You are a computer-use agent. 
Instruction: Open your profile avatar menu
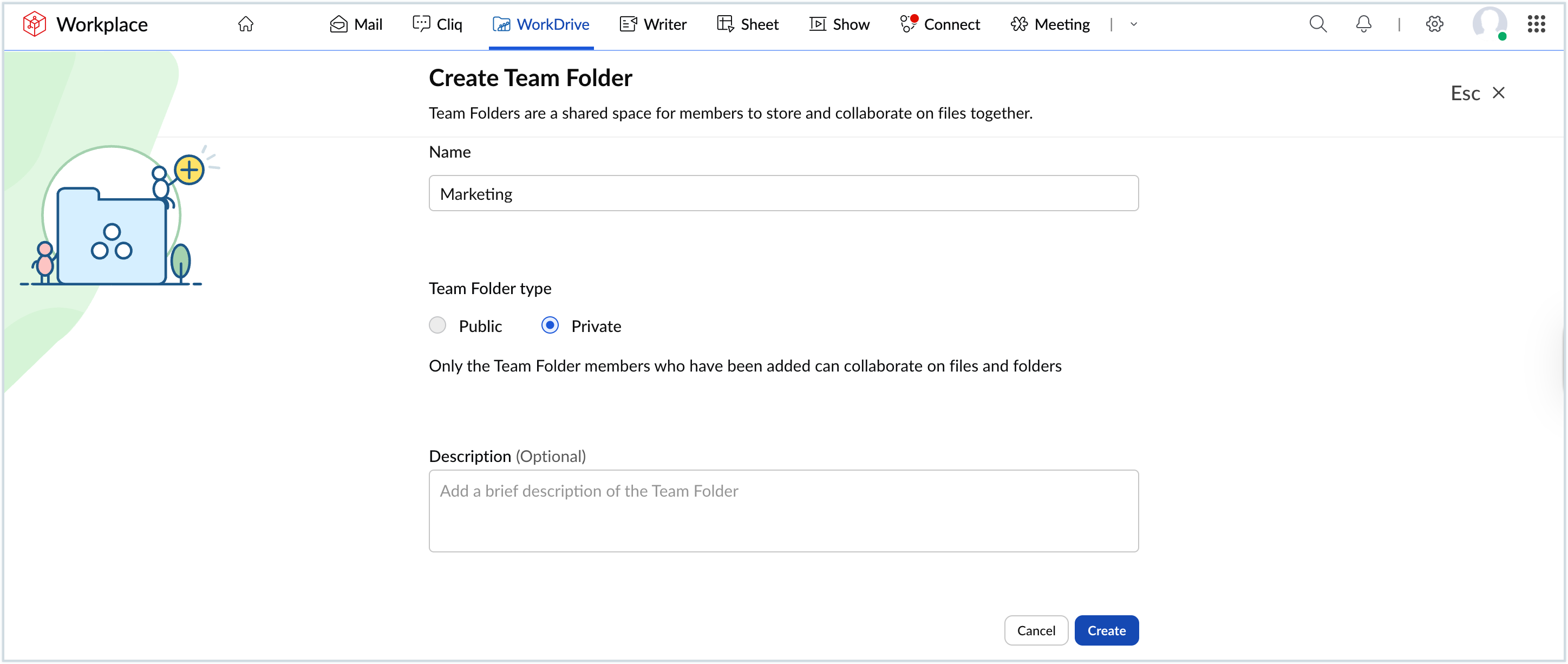click(x=1490, y=24)
